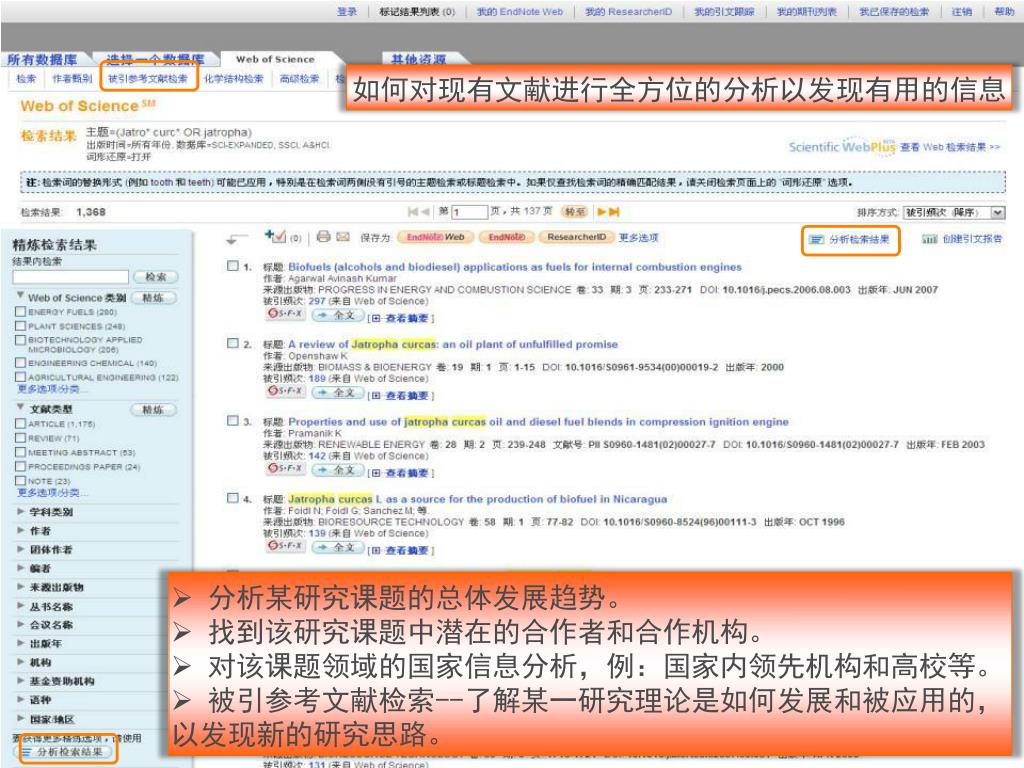This screenshot has height=768, width=1024.
Task: Go to the previous results page icon
Action: click(x=426, y=212)
